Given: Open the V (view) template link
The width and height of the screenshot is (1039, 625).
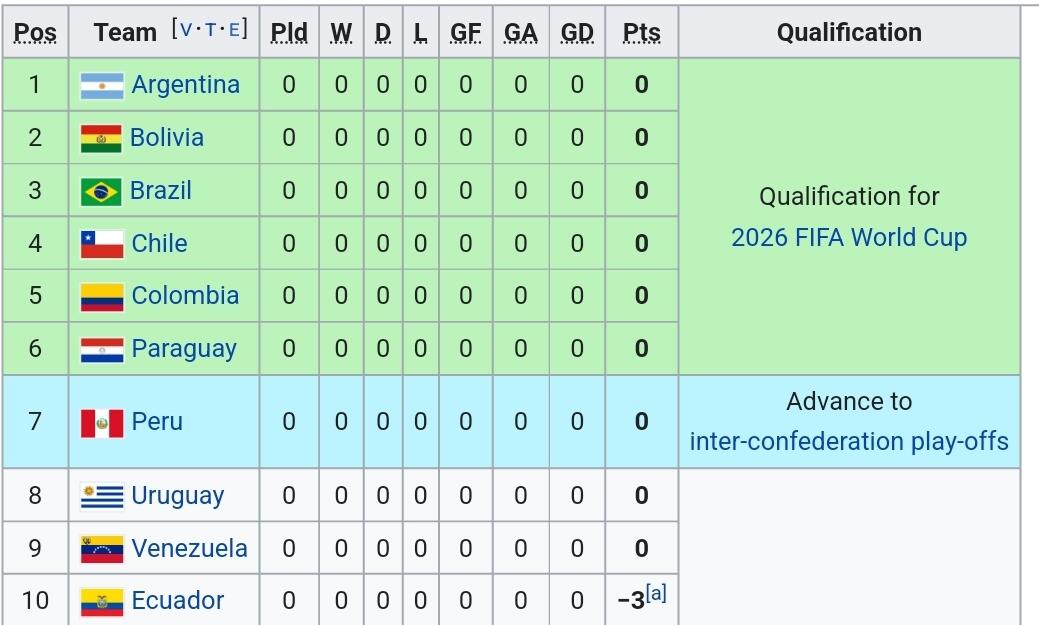Looking at the screenshot, I should pos(186,30).
